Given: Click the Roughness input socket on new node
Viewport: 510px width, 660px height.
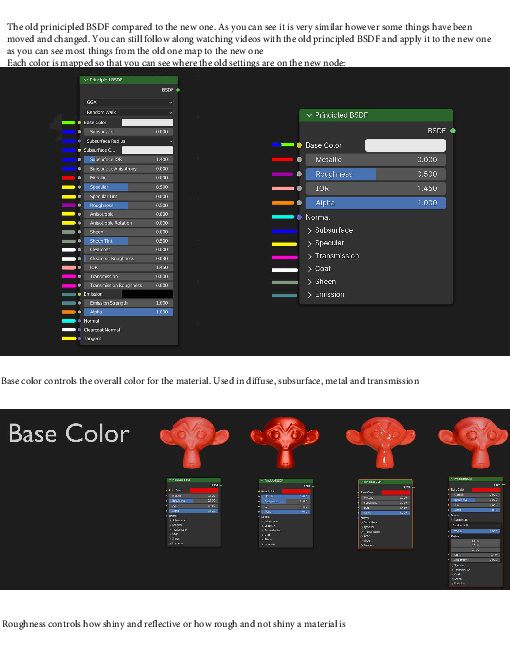Looking at the screenshot, I should tap(299, 174).
